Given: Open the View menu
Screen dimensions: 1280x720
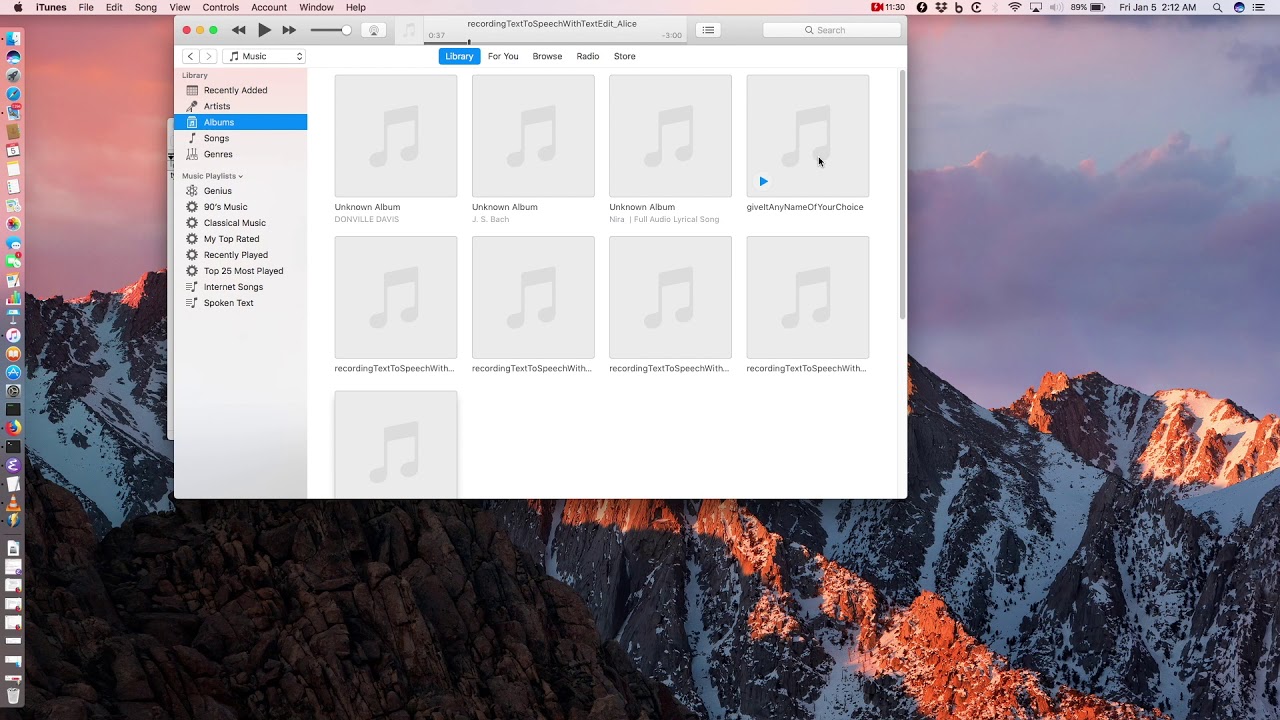Looking at the screenshot, I should (180, 7).
